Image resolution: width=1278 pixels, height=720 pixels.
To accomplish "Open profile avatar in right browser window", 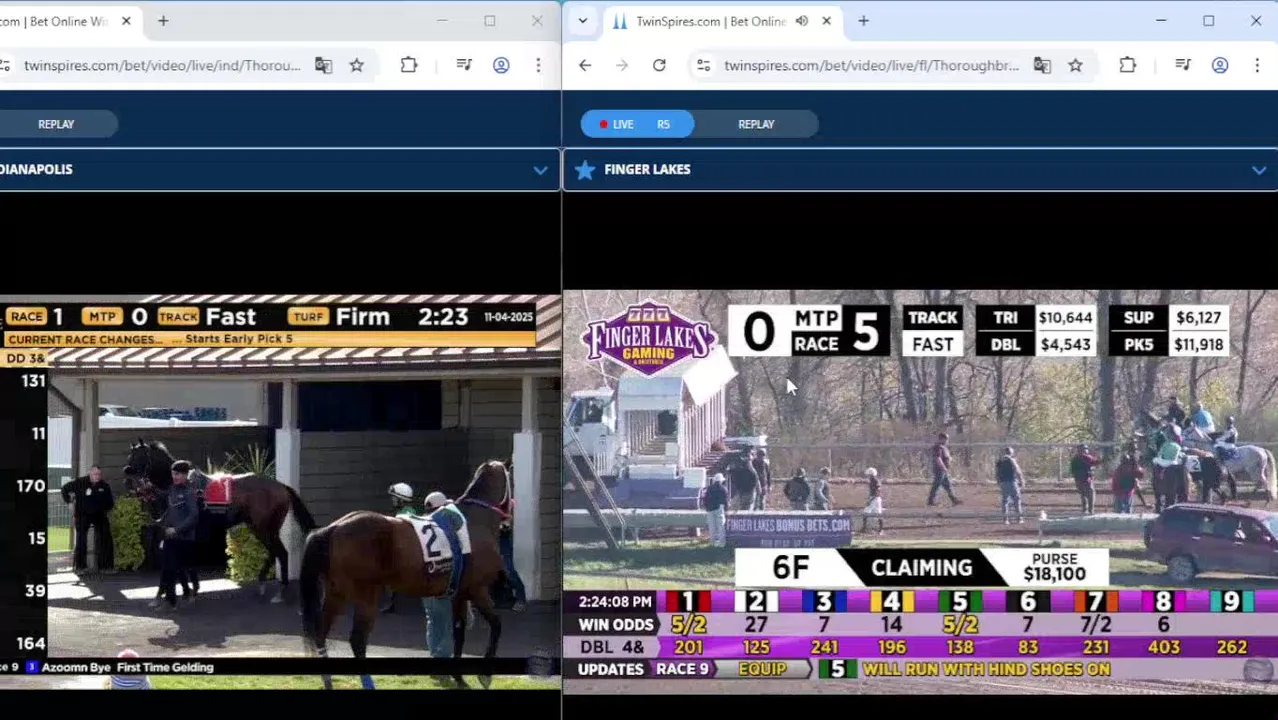I will click(1220, 65).
